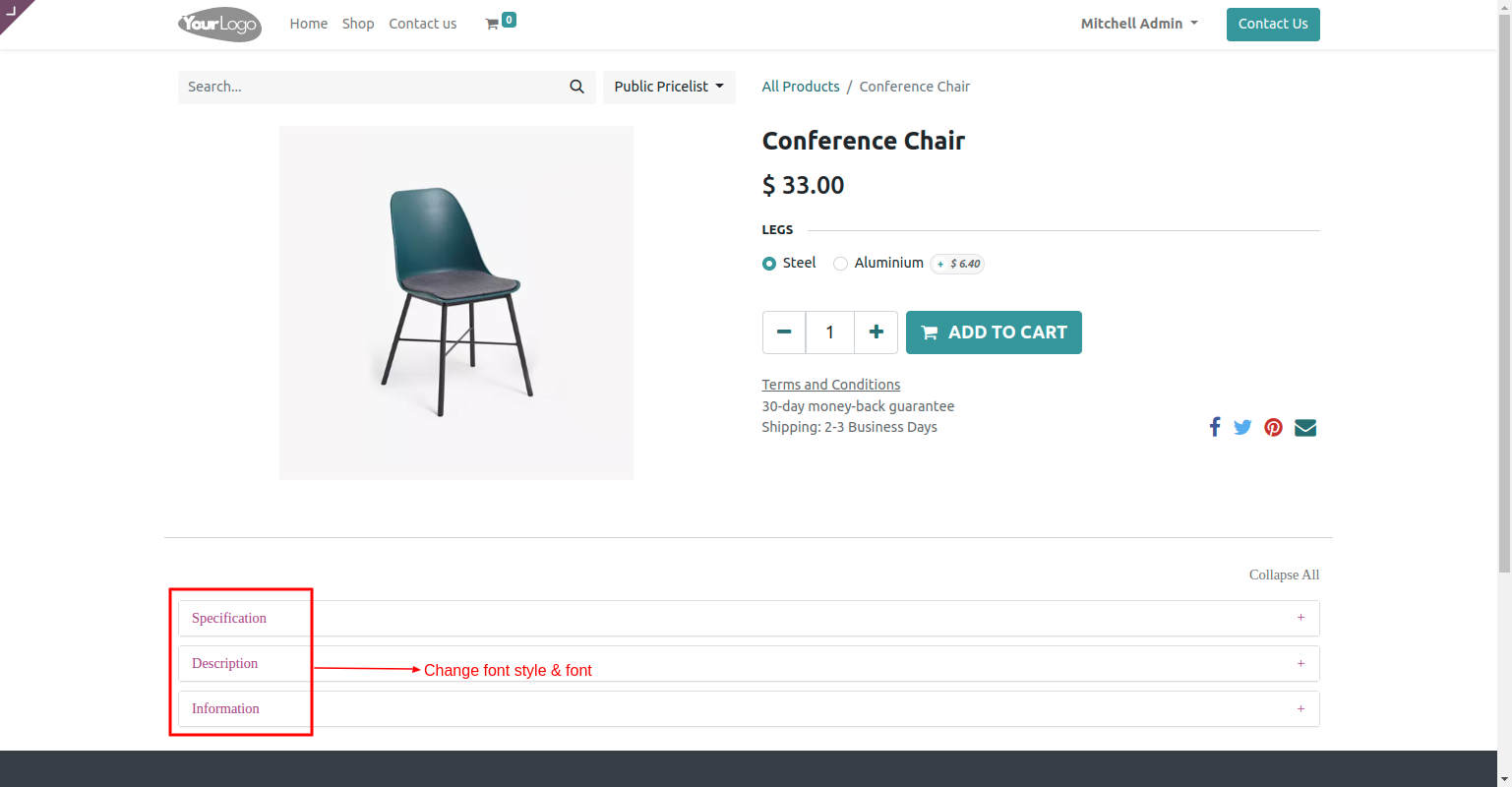
Task: Expand the Information accordion section
Action: pos(749,708)
